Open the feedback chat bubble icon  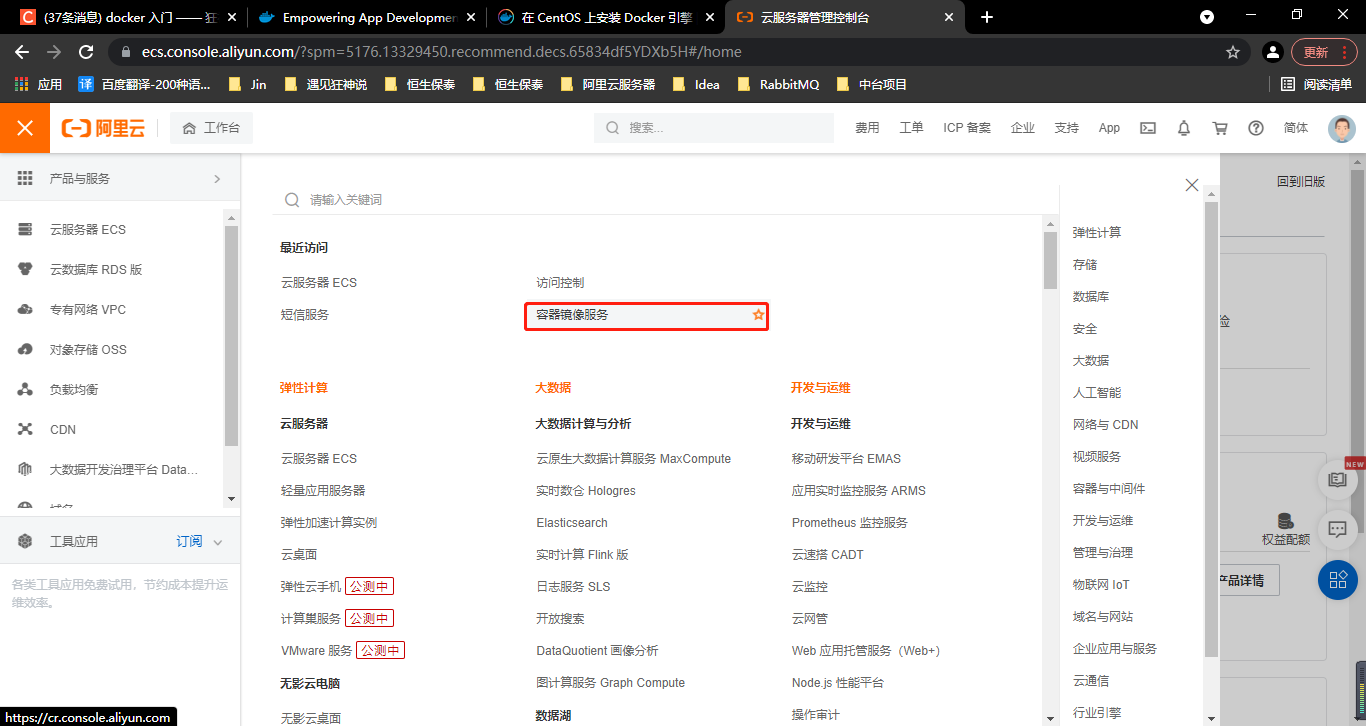coord(1338,528)
